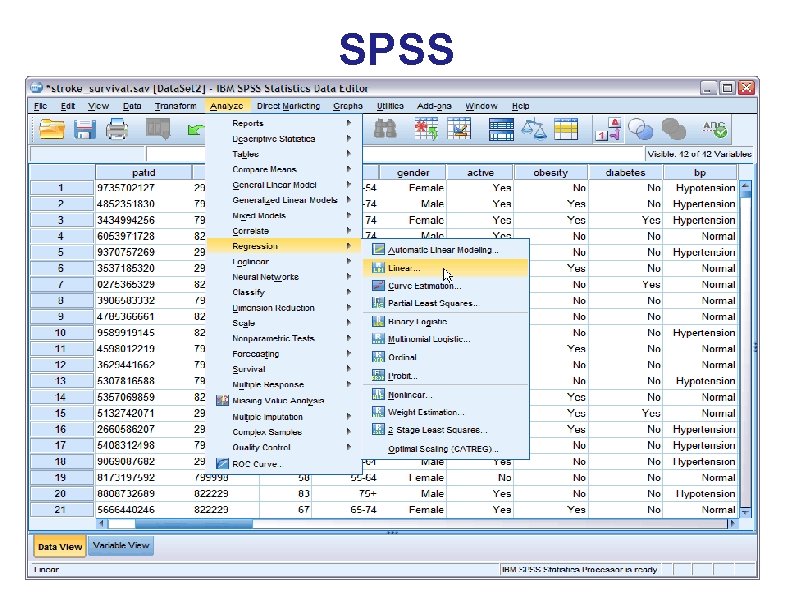Expand the Compare Means submenu arrow
The width and height of the screenshot is (794, 595).
pyautogui.click(x=349, y=169)
